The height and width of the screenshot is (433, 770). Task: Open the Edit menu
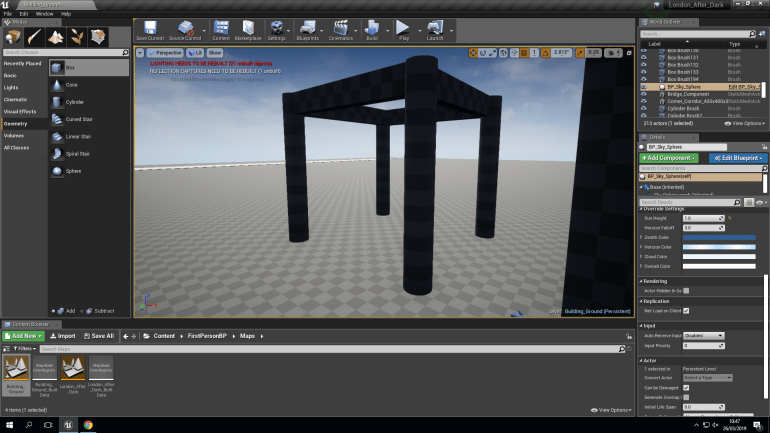24,14
